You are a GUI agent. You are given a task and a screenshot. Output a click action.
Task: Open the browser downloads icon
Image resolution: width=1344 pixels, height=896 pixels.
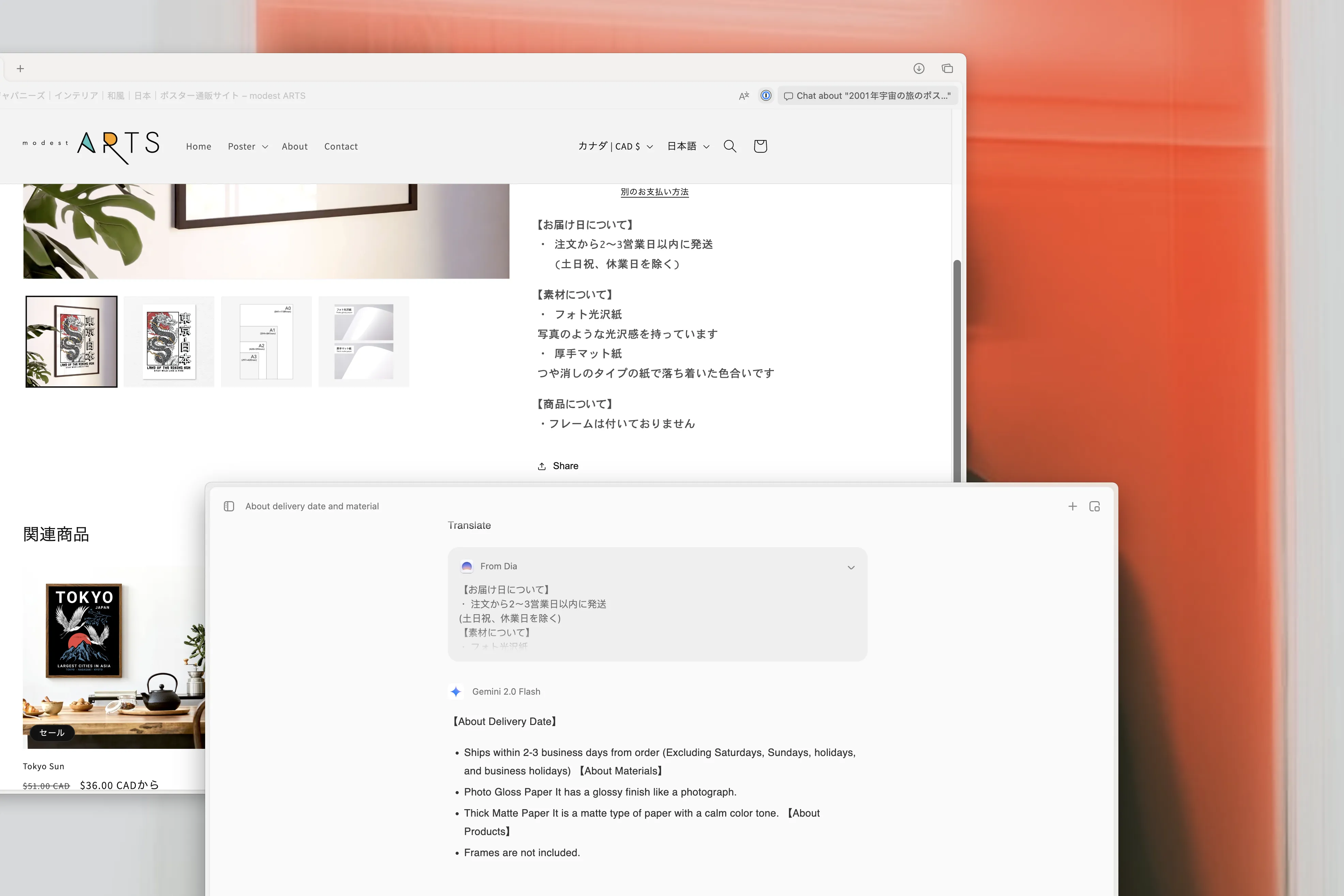[x=919, y=68]
